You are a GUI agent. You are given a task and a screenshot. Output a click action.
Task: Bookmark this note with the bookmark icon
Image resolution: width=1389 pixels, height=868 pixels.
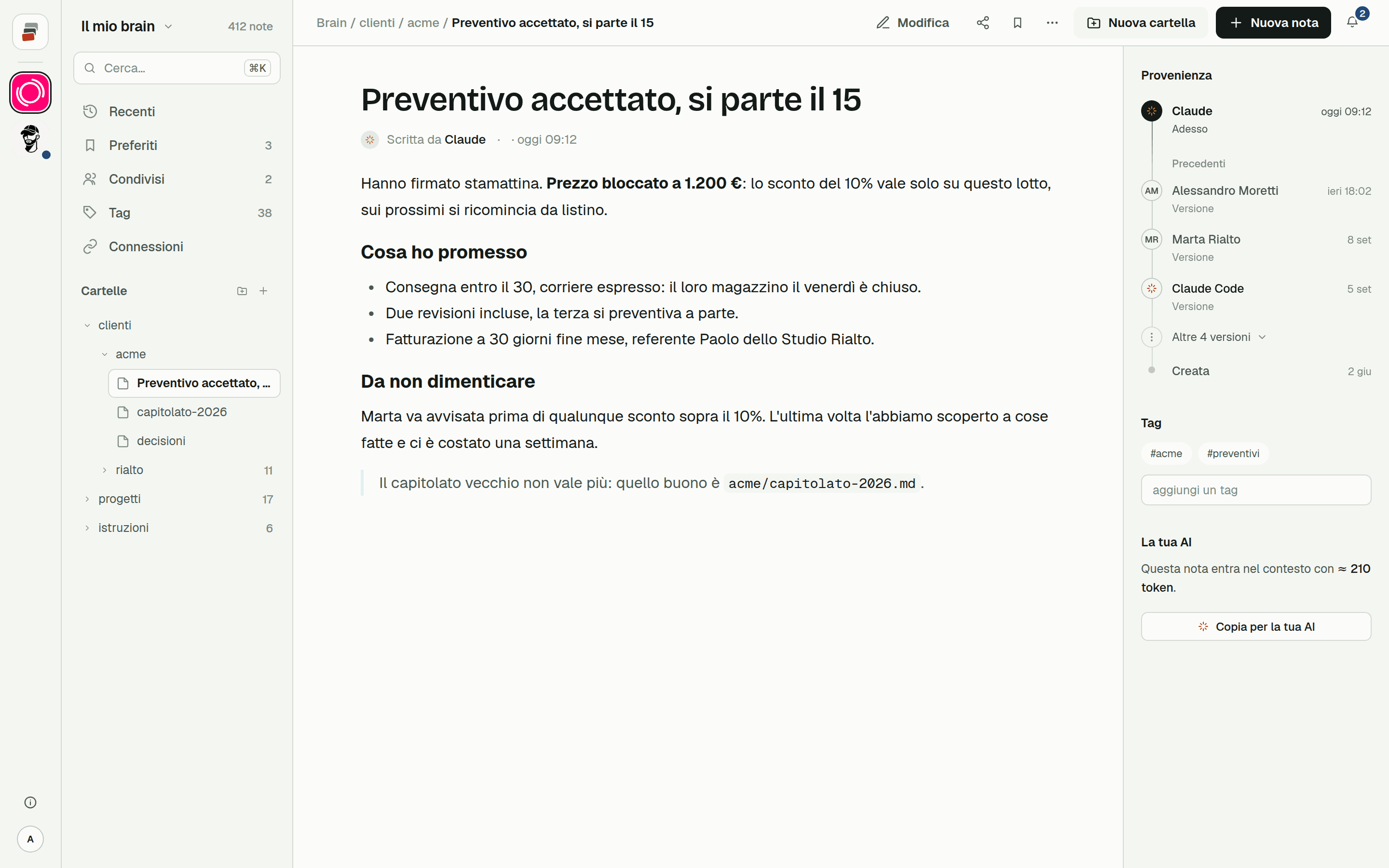[1017, 23]
